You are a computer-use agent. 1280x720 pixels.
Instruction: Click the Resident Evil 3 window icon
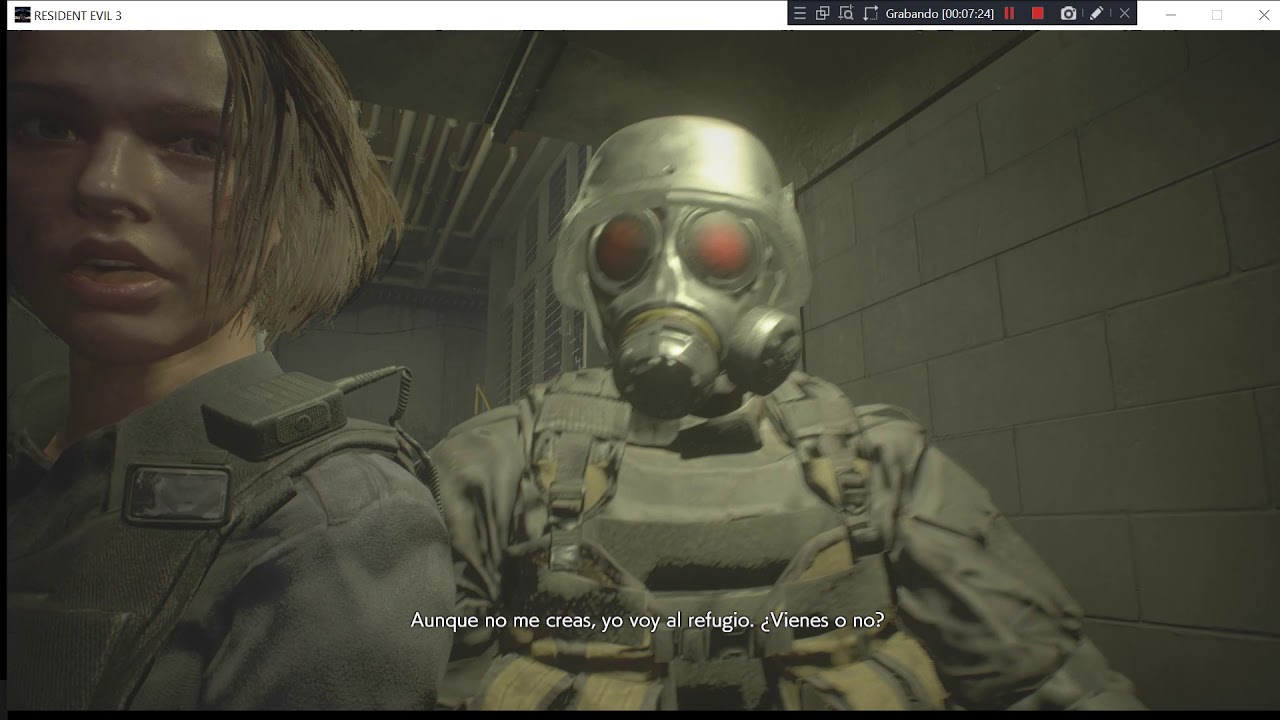coord(22,15)
